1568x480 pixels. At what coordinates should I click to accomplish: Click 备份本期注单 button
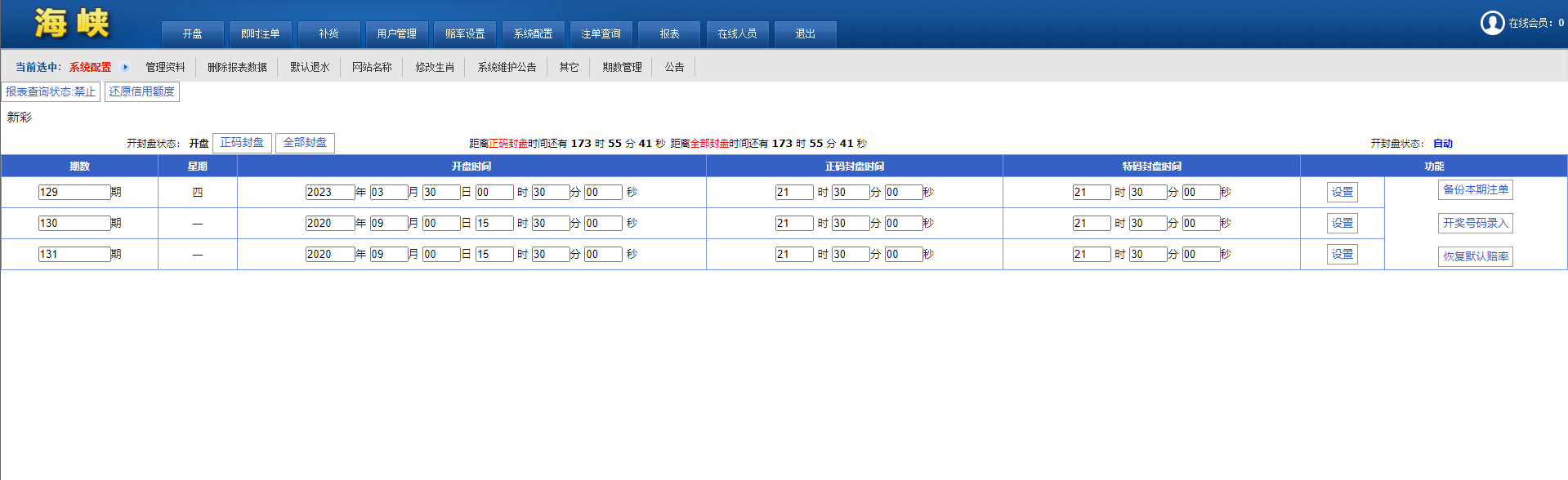[x=1476, y=189]
